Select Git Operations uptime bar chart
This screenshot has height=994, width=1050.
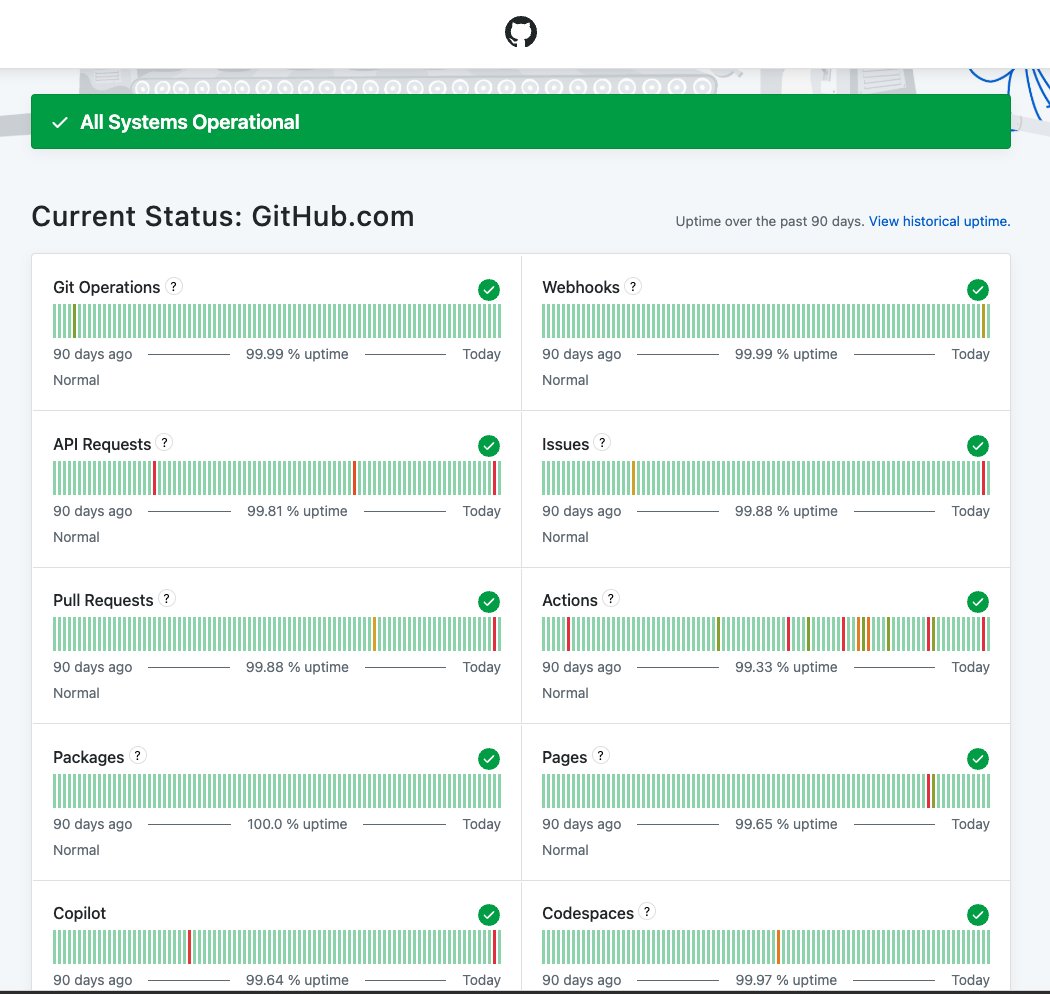(x=277, y=321)
